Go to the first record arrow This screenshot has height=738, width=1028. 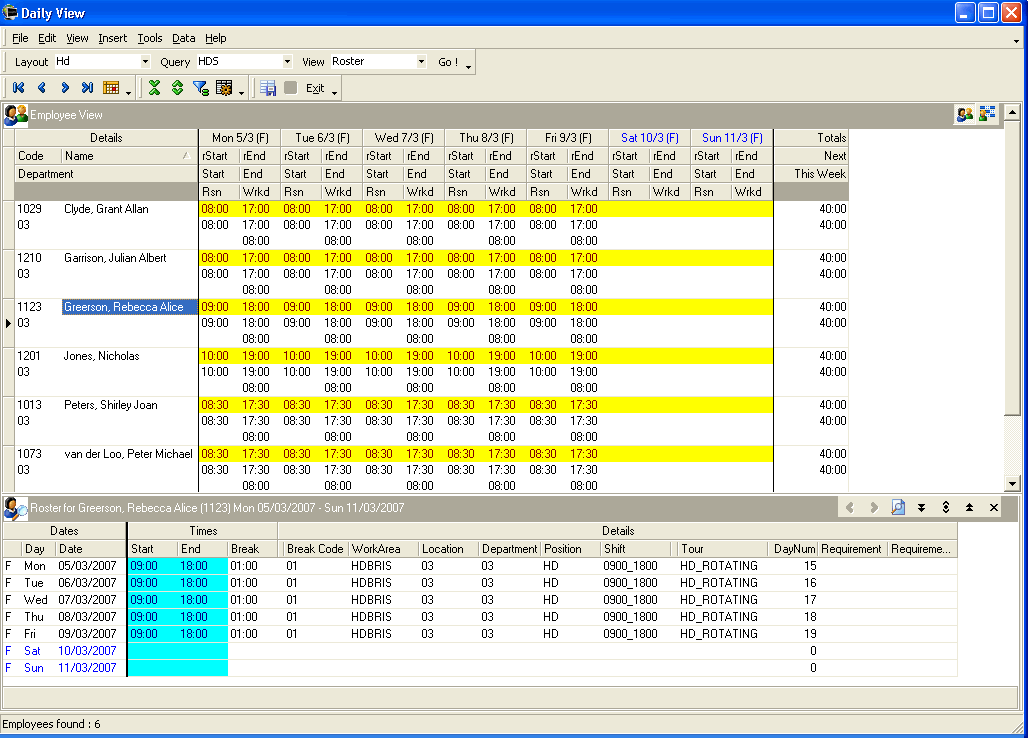pyautogui.click(x=18, y=88)
